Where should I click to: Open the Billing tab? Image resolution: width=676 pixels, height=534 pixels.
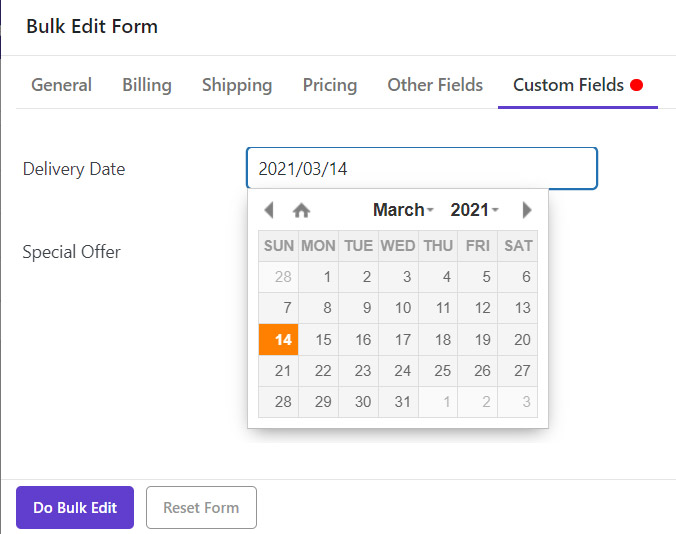(147, 85)
